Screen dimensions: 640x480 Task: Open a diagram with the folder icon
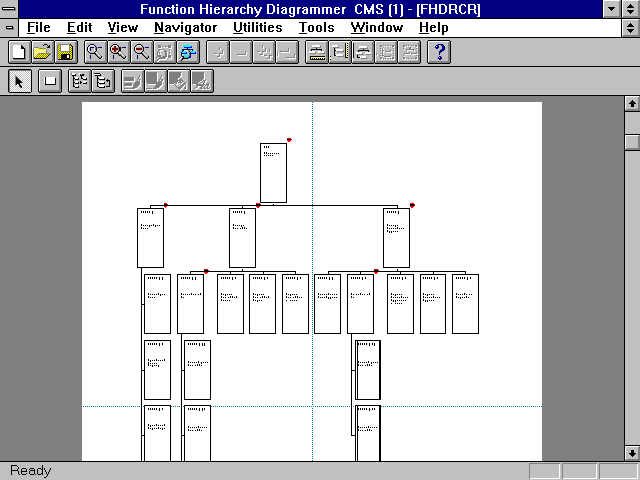[42, 52]
